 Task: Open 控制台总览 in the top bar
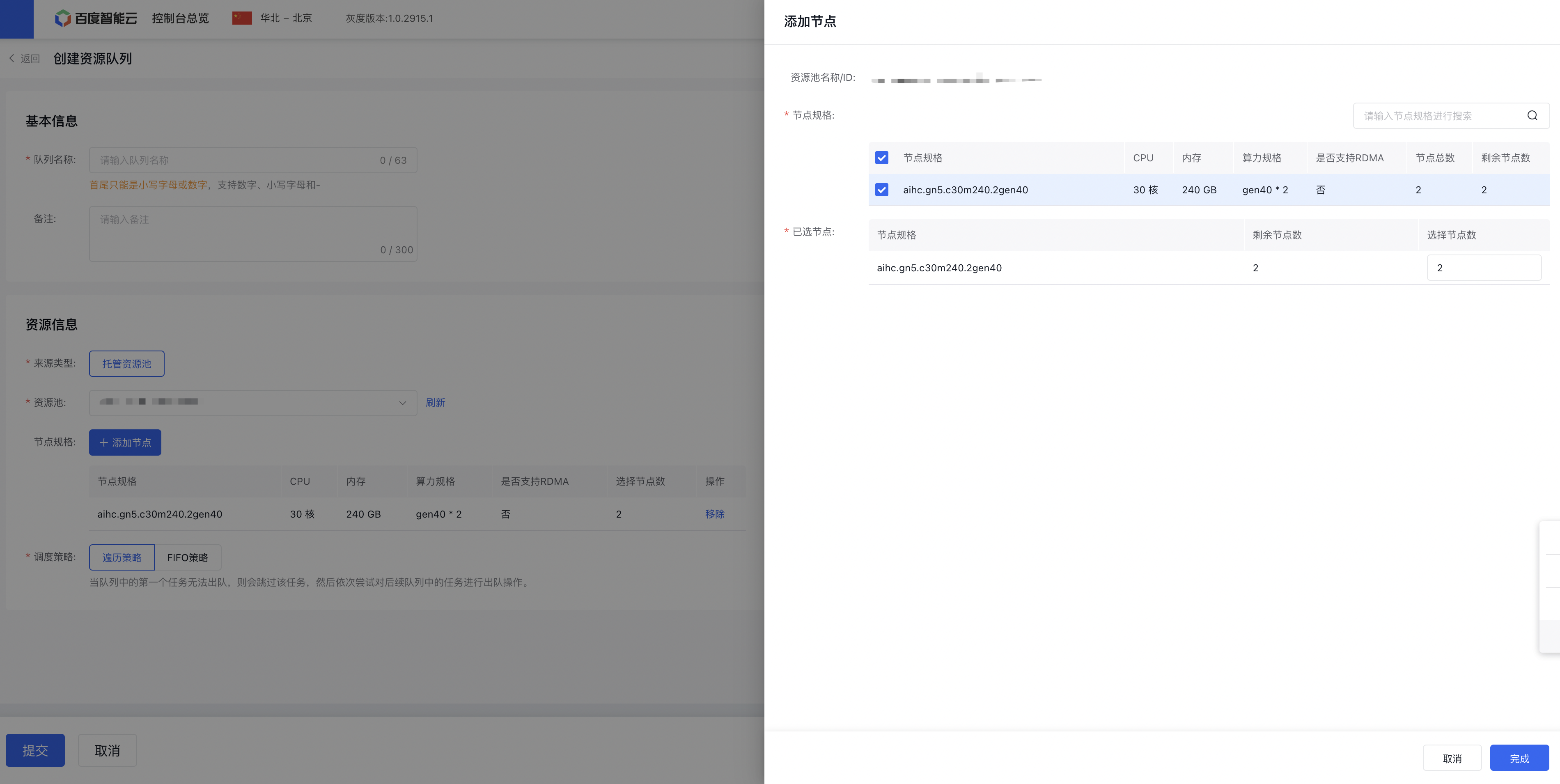point(181,18)
